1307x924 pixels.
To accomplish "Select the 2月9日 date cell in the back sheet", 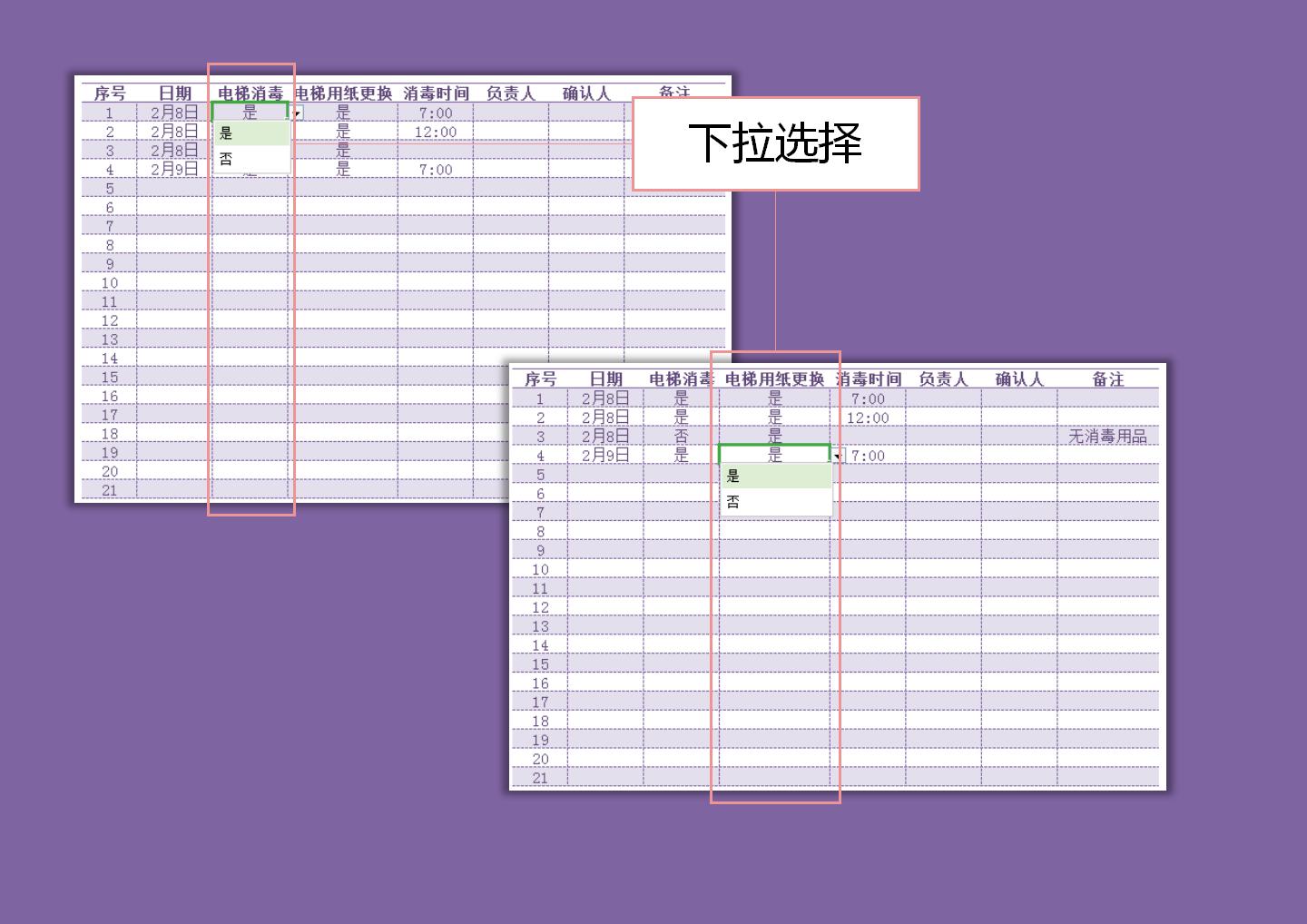I will coord(174,170).
